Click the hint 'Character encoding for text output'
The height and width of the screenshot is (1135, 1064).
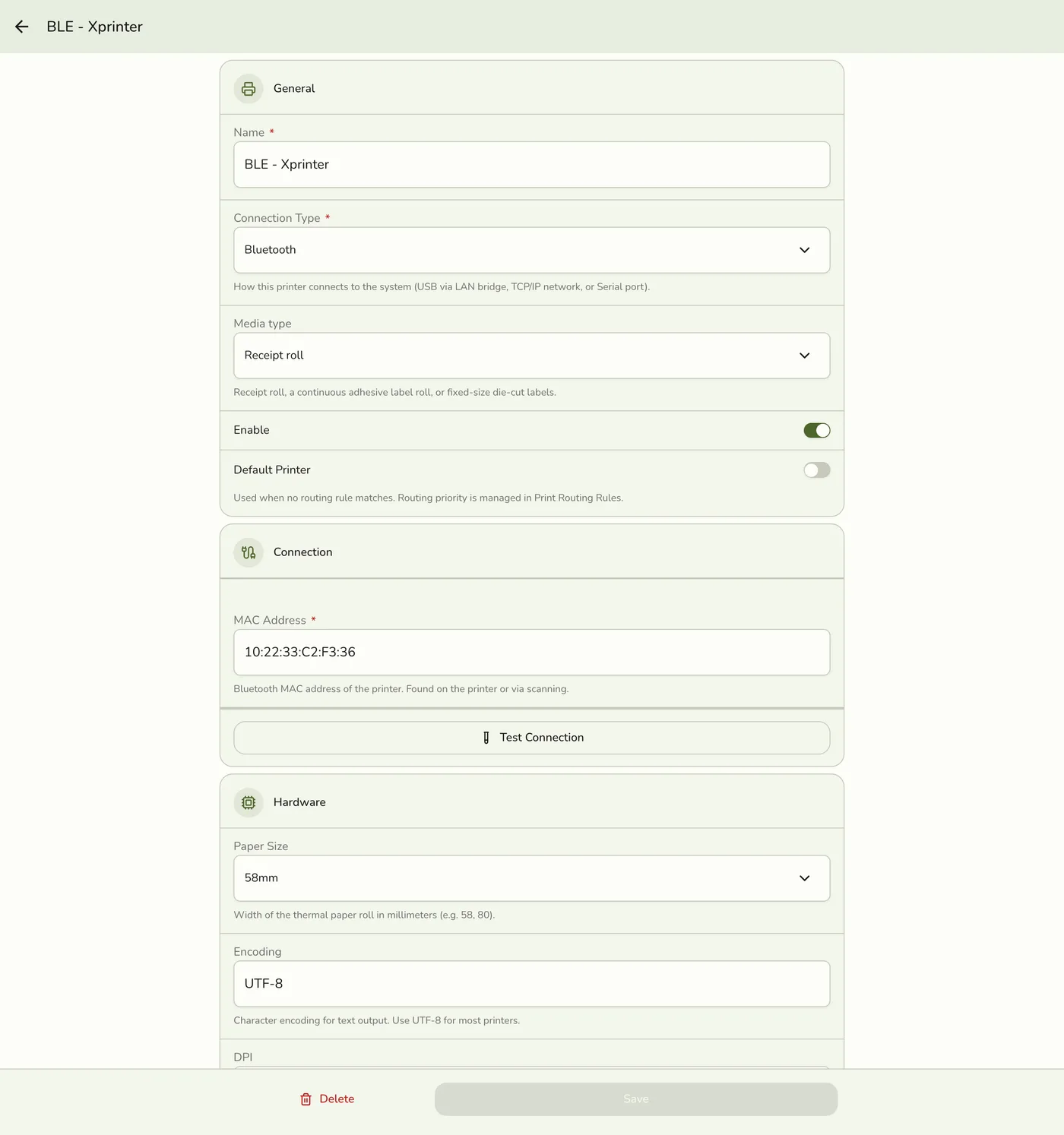[377, 1021]
